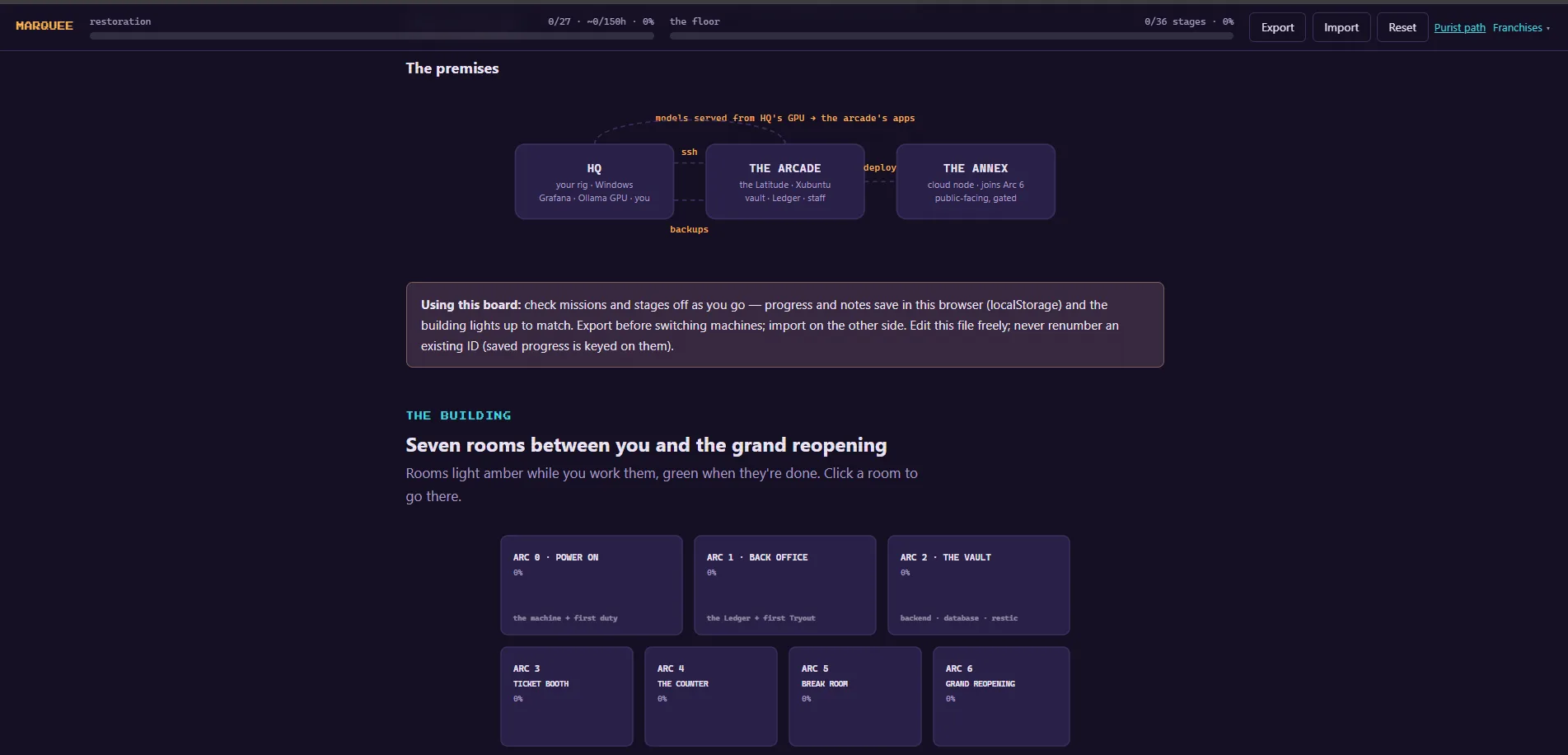Click the floor stages progress bar
1568x755 pixels.
[952, 36]
